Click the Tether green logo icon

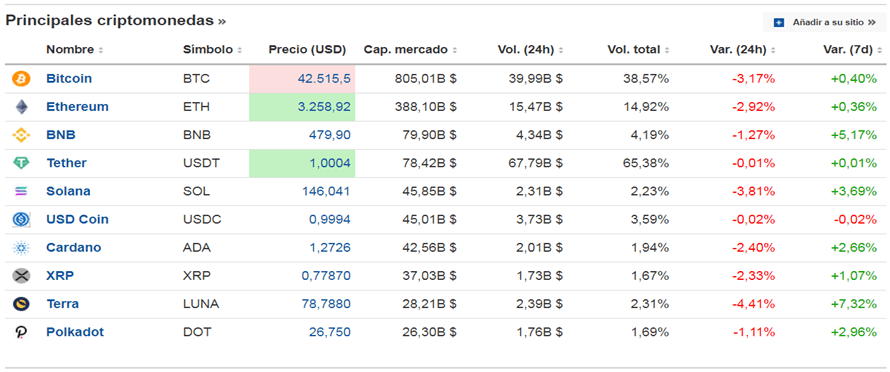[21, 163]
